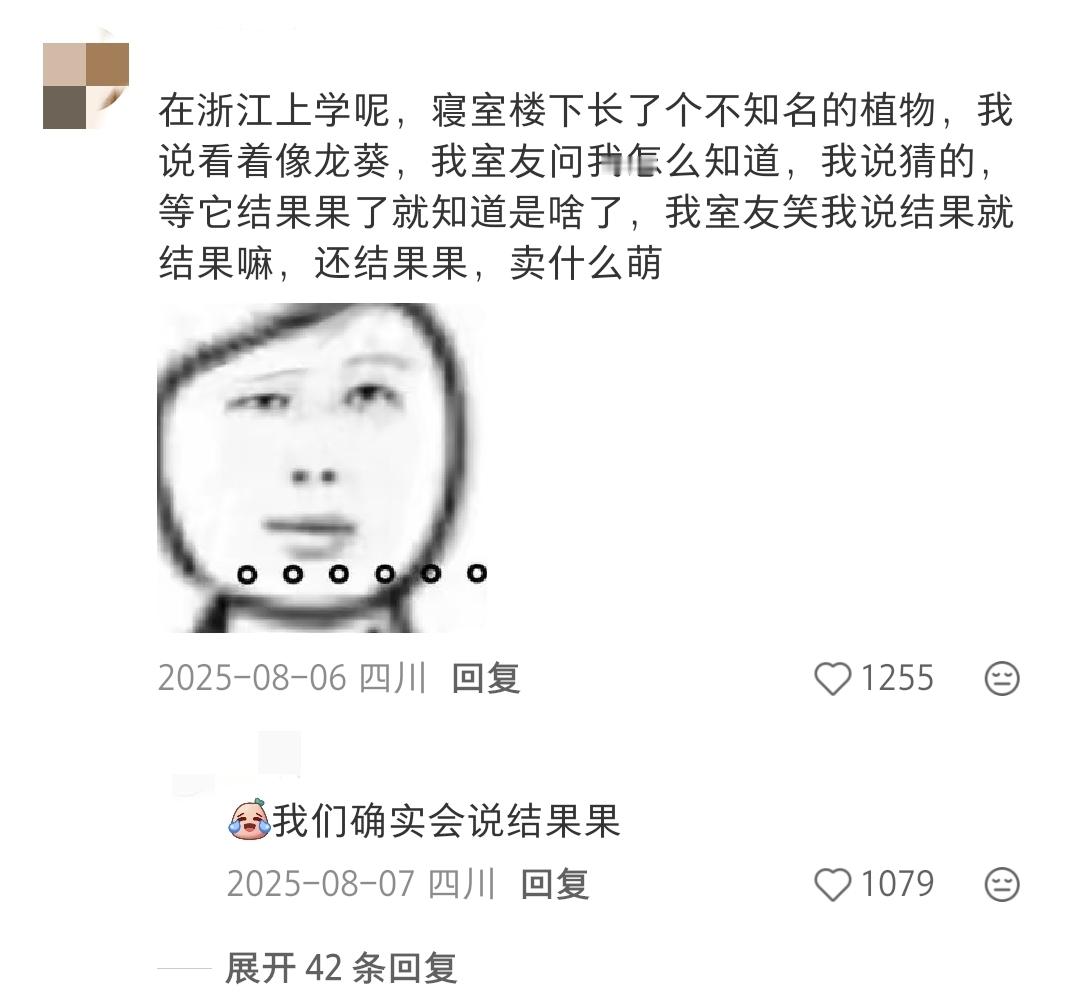Tap the 2025-08-07 date stamp
The image size is (1080, 1006).
point(320,884)
